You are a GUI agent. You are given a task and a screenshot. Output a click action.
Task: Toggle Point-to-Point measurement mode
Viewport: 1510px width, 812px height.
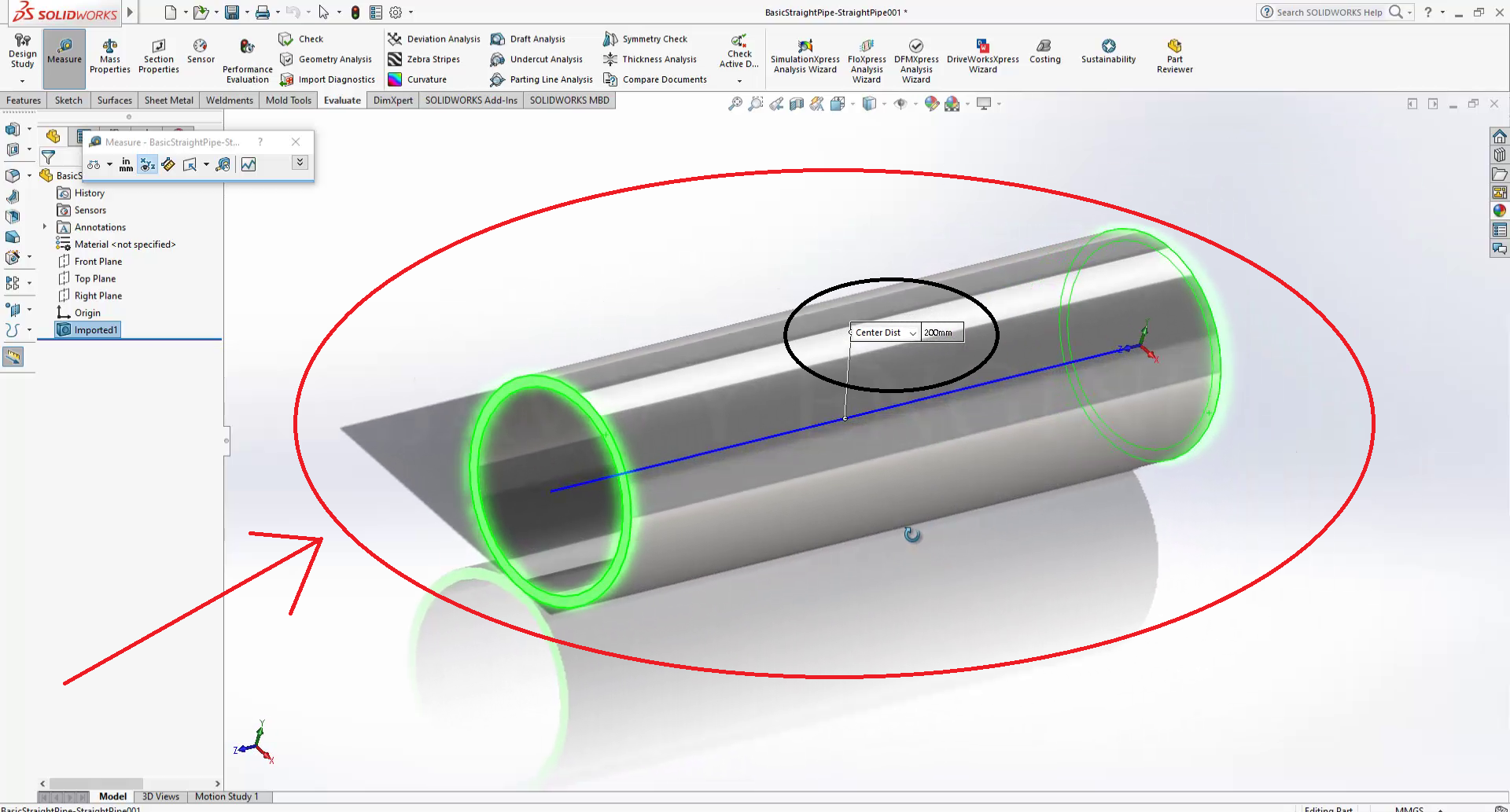coord(168,164)
